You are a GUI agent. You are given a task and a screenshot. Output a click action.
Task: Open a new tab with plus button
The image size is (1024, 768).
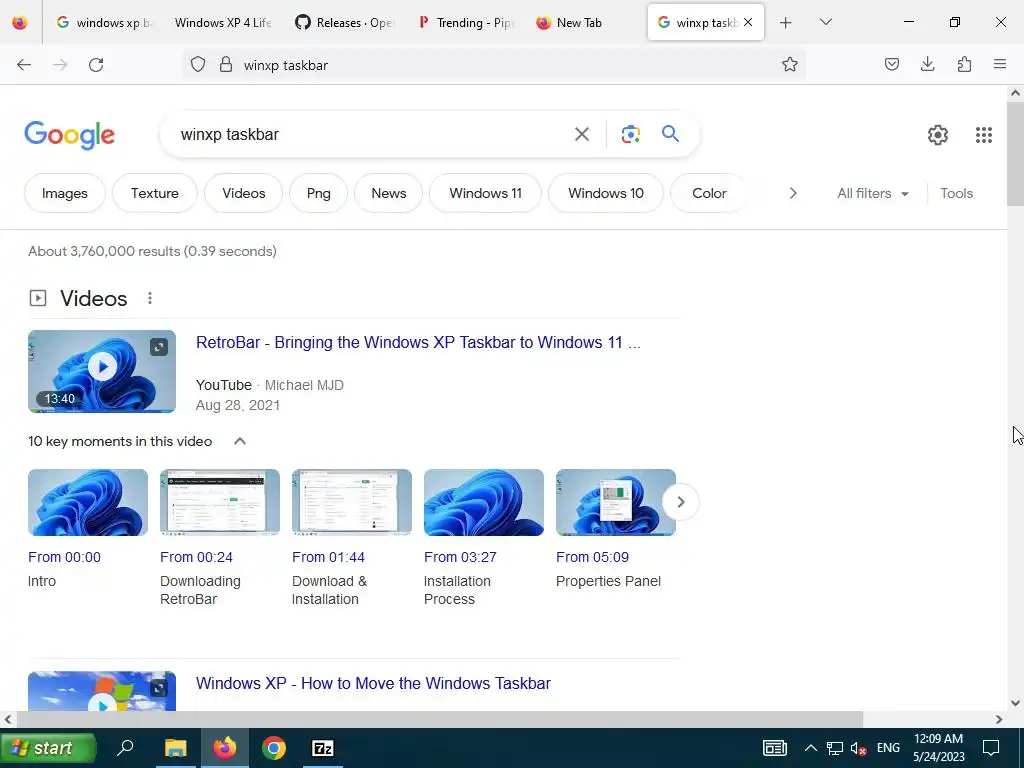point(786,23)
